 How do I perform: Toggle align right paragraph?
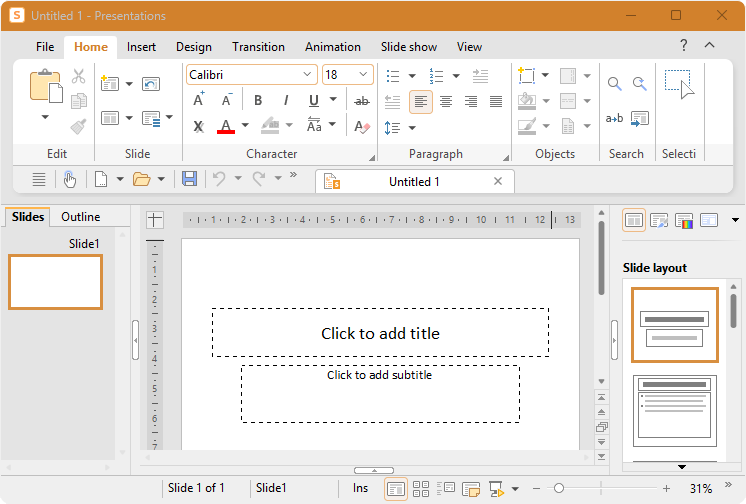pos(471,101)
